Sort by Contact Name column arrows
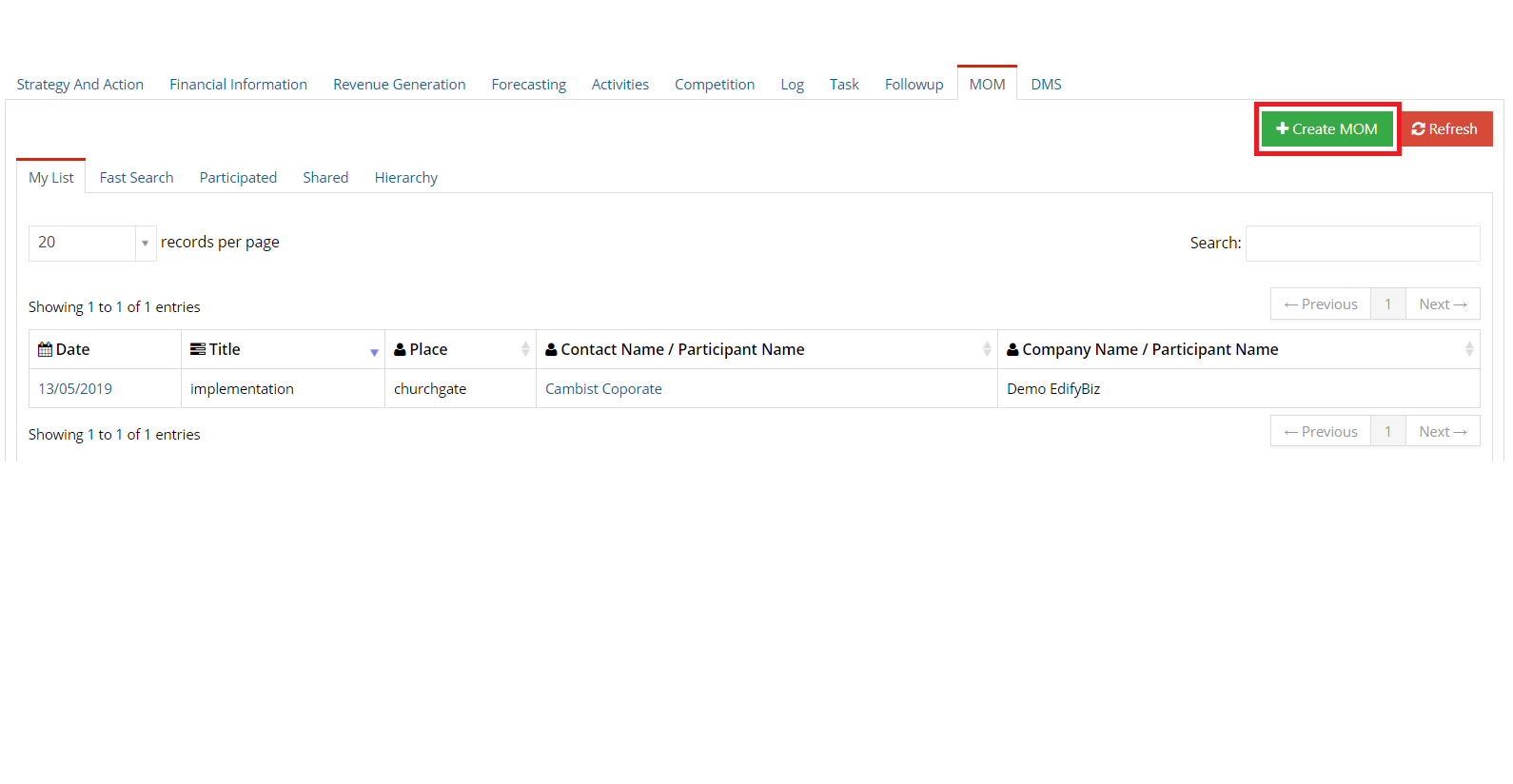1513x784 pixels. pyautogui.click(x=986, y=350)
